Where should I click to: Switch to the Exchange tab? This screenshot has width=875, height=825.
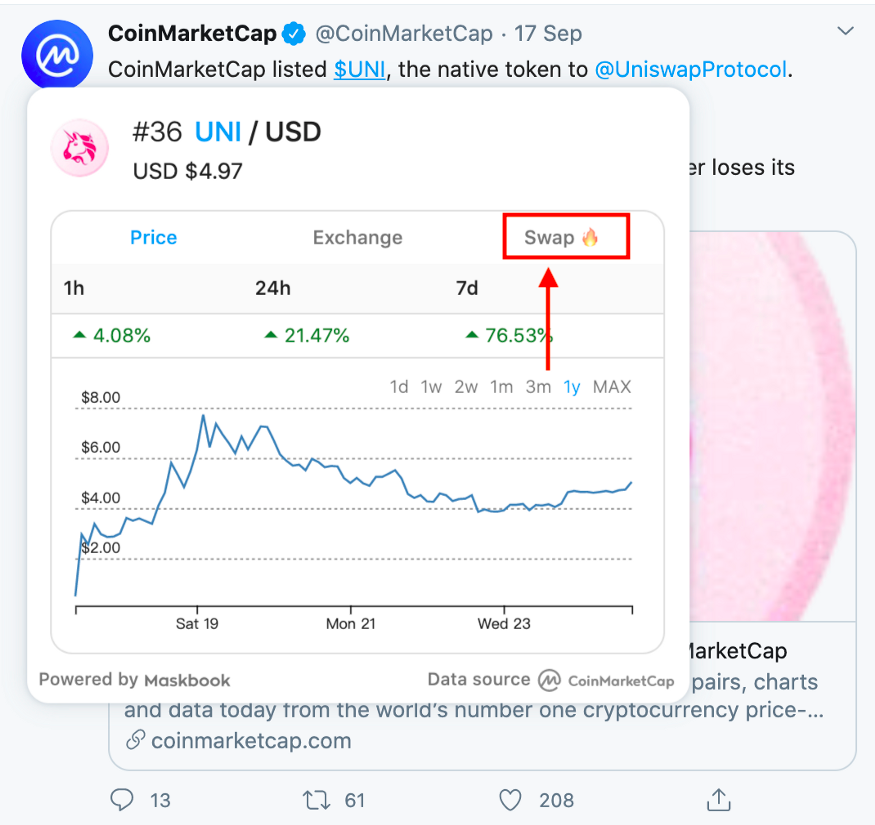pos(357,238)
